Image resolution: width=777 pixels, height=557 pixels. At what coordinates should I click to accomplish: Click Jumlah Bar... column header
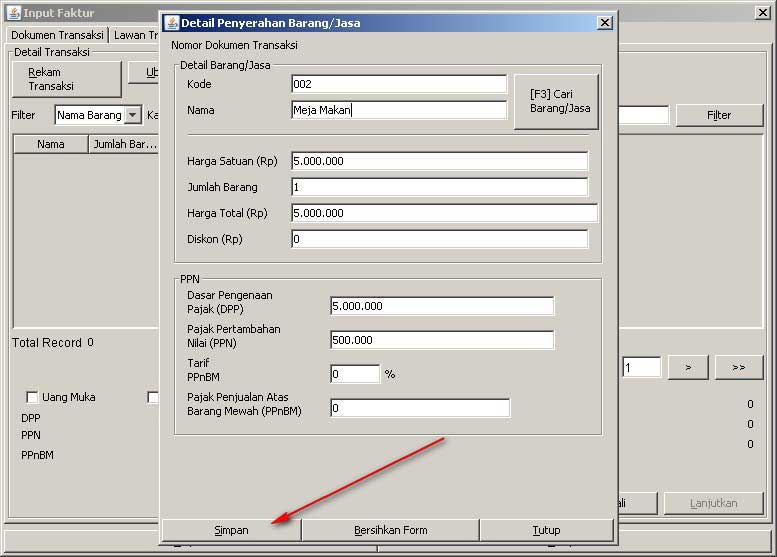click(x=124, y=144)
